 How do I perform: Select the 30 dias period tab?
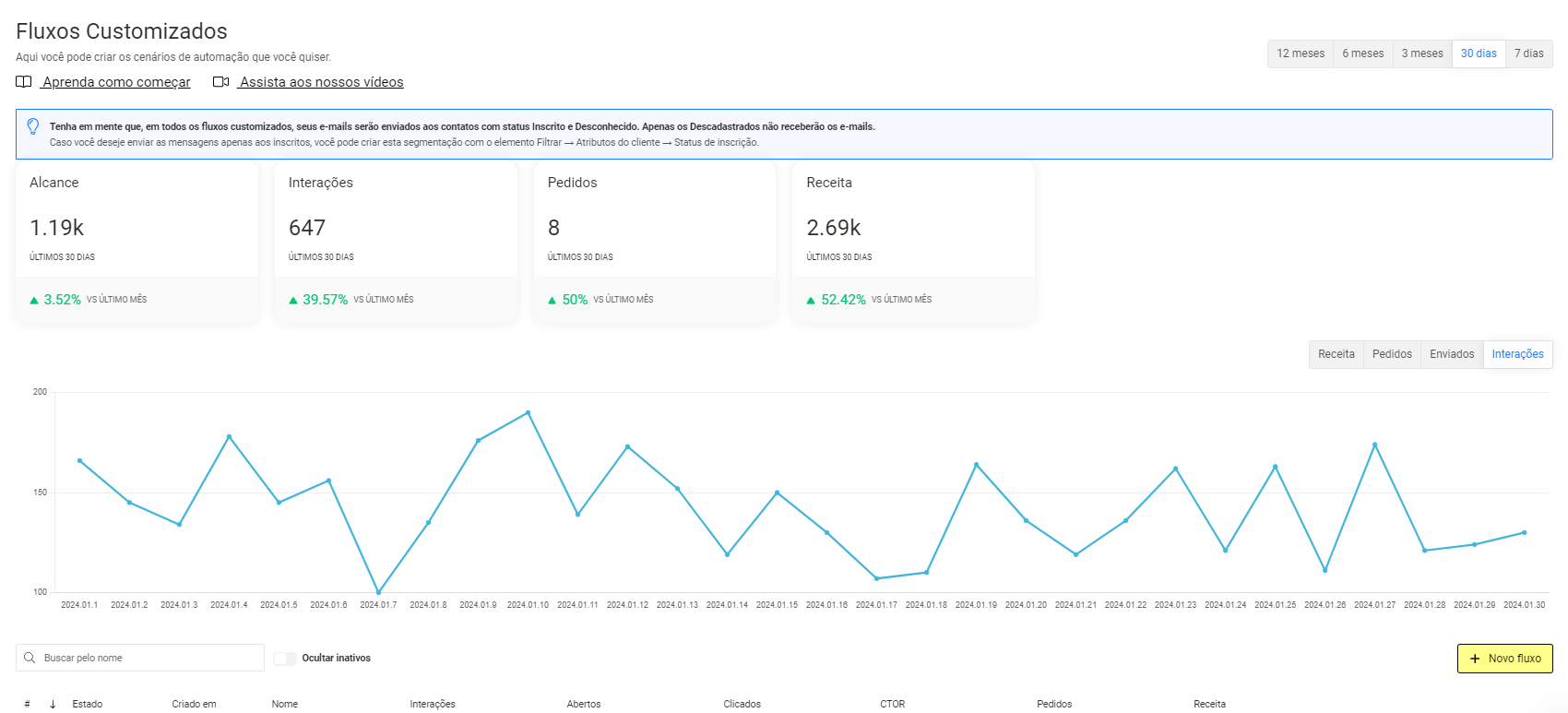(1479, 53)
